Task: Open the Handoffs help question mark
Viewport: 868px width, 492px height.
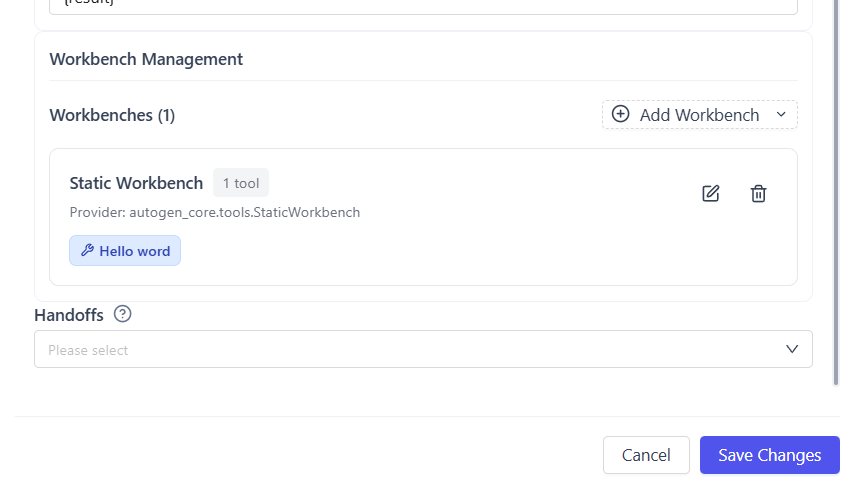Action: pos(122,314)
